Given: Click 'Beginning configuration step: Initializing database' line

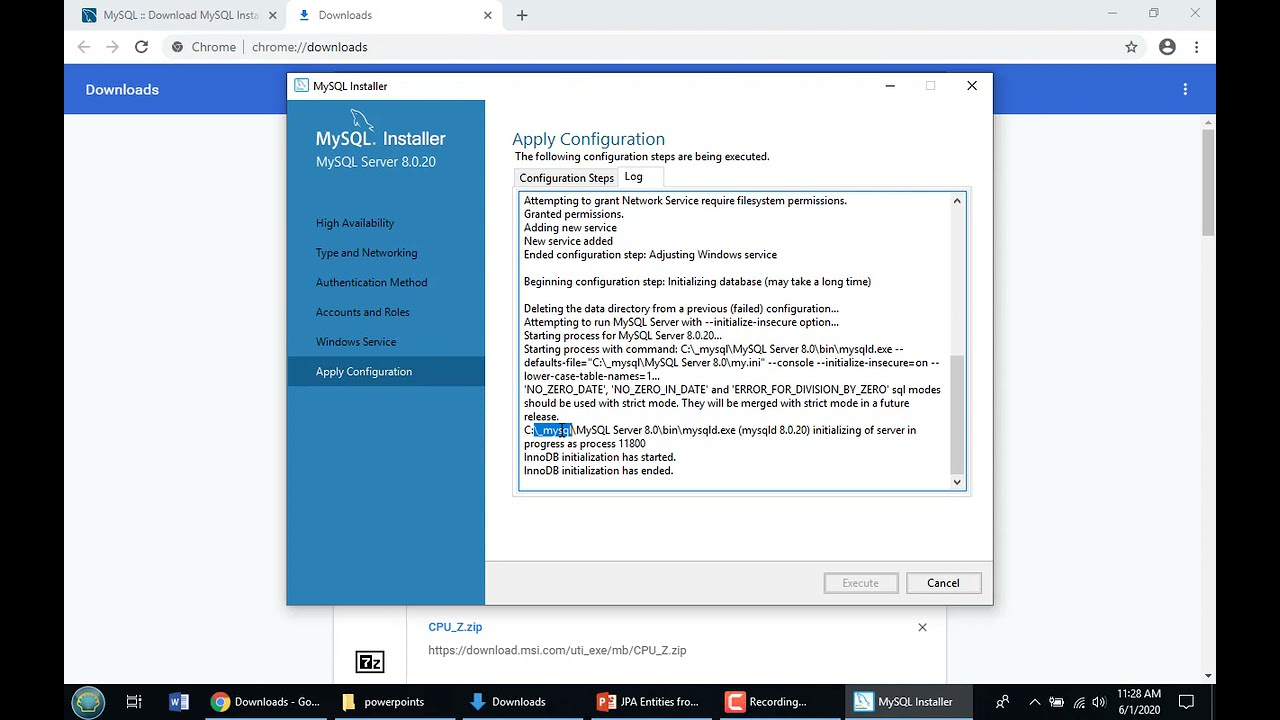Looking at the screenshot, I should pos(697,282).
